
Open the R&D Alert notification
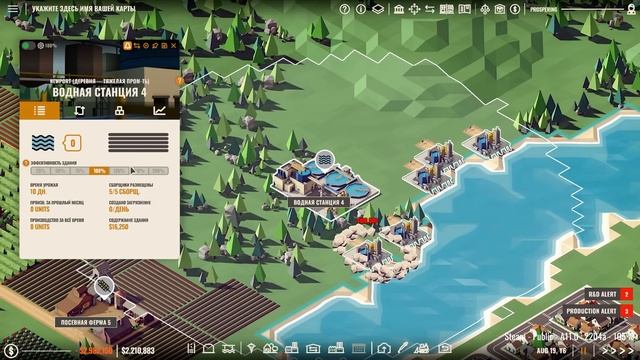pyautogui.click(x=608, y=294)
